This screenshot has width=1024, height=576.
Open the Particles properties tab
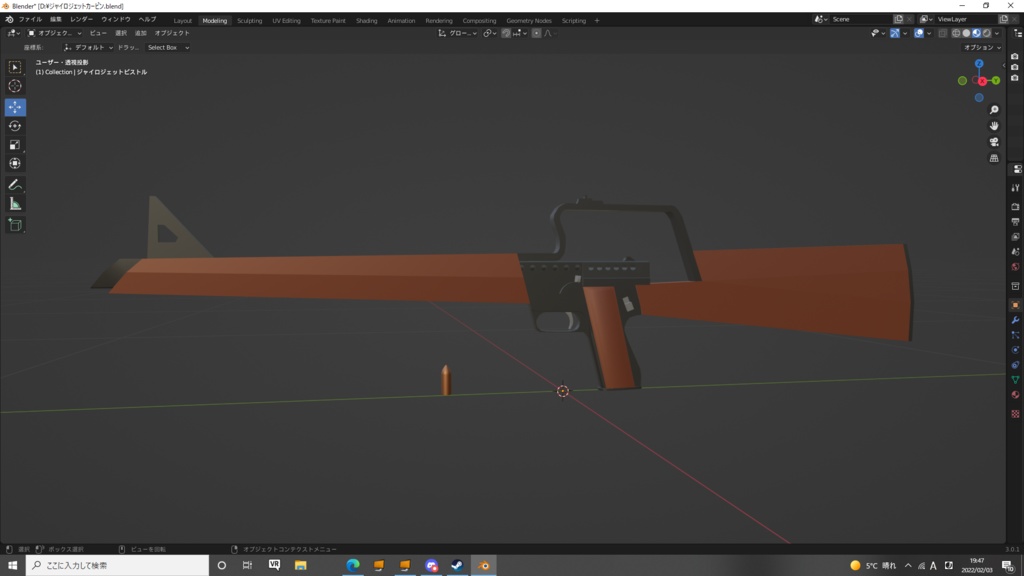pos(1015,335)
